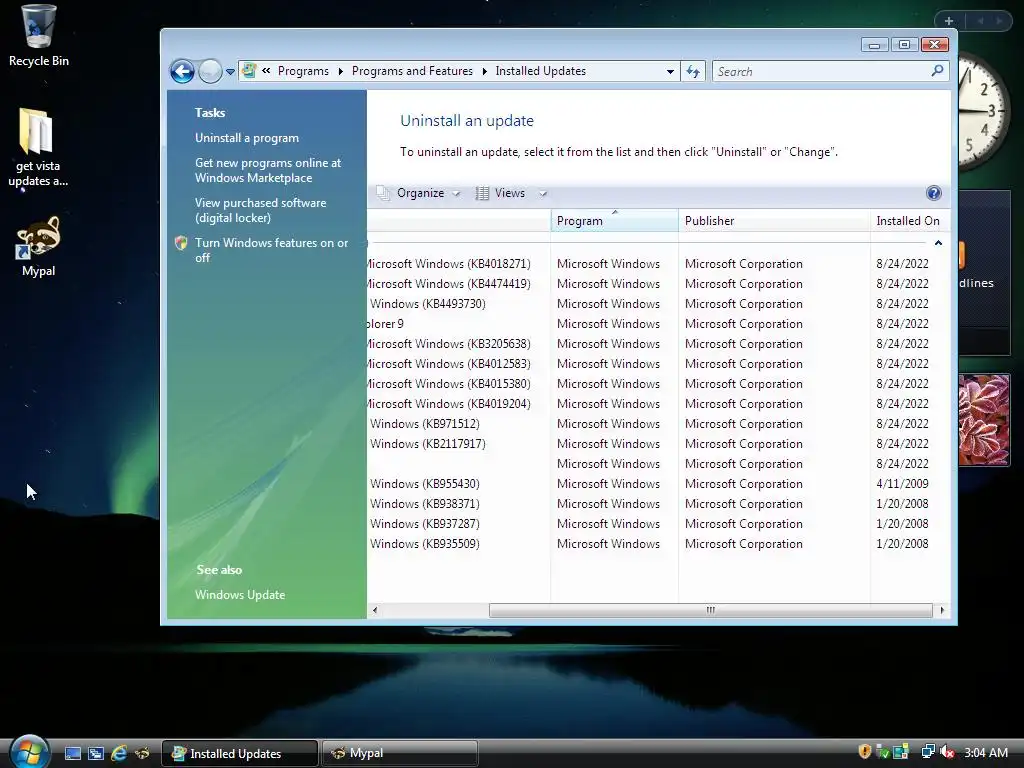Screen dimensions: 1024x768
Task: Click the slideshow gadget leaf picture
Action: [x=984, y=419]
